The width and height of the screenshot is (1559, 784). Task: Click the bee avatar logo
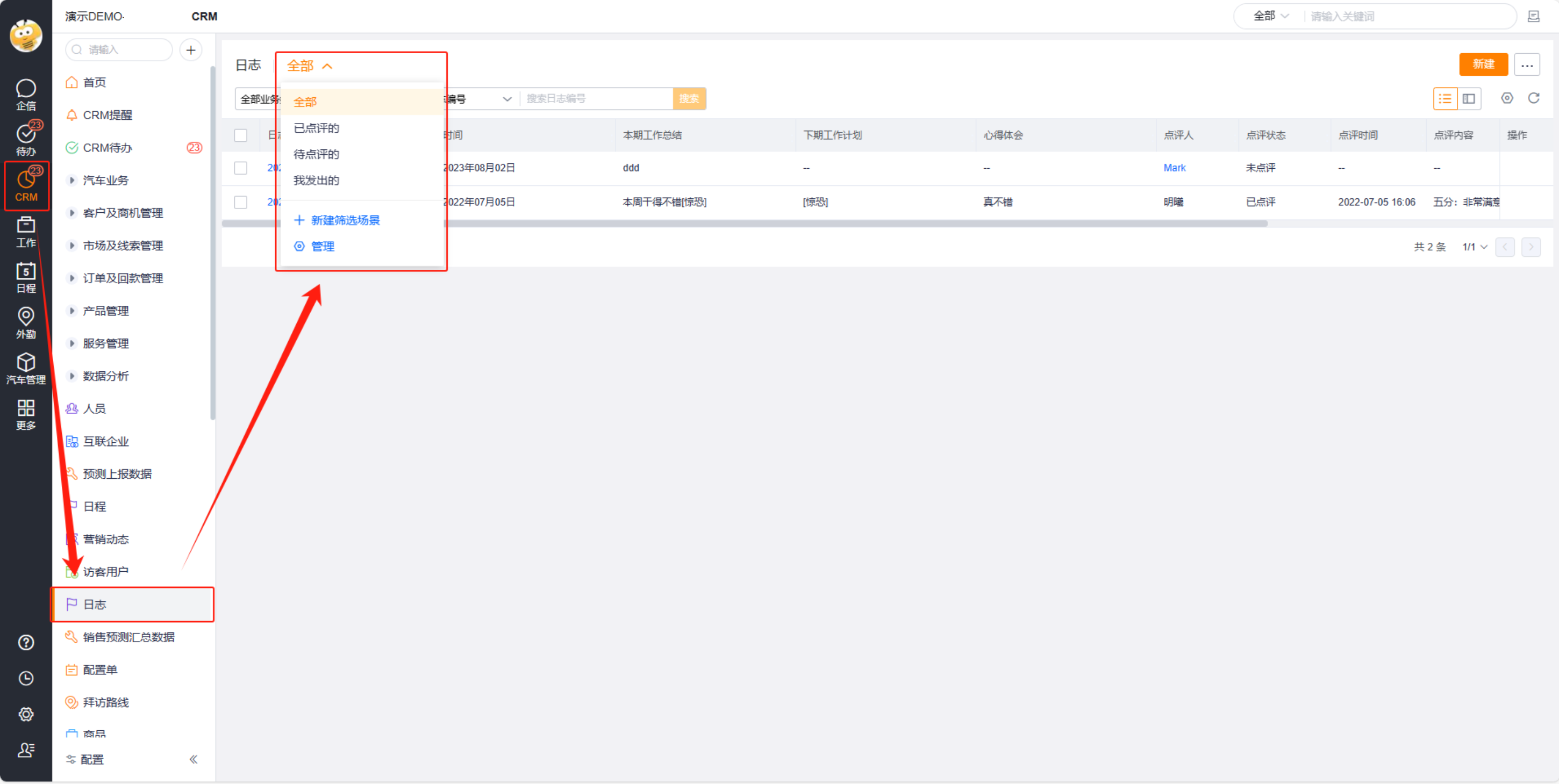click(x=25, y=35)
